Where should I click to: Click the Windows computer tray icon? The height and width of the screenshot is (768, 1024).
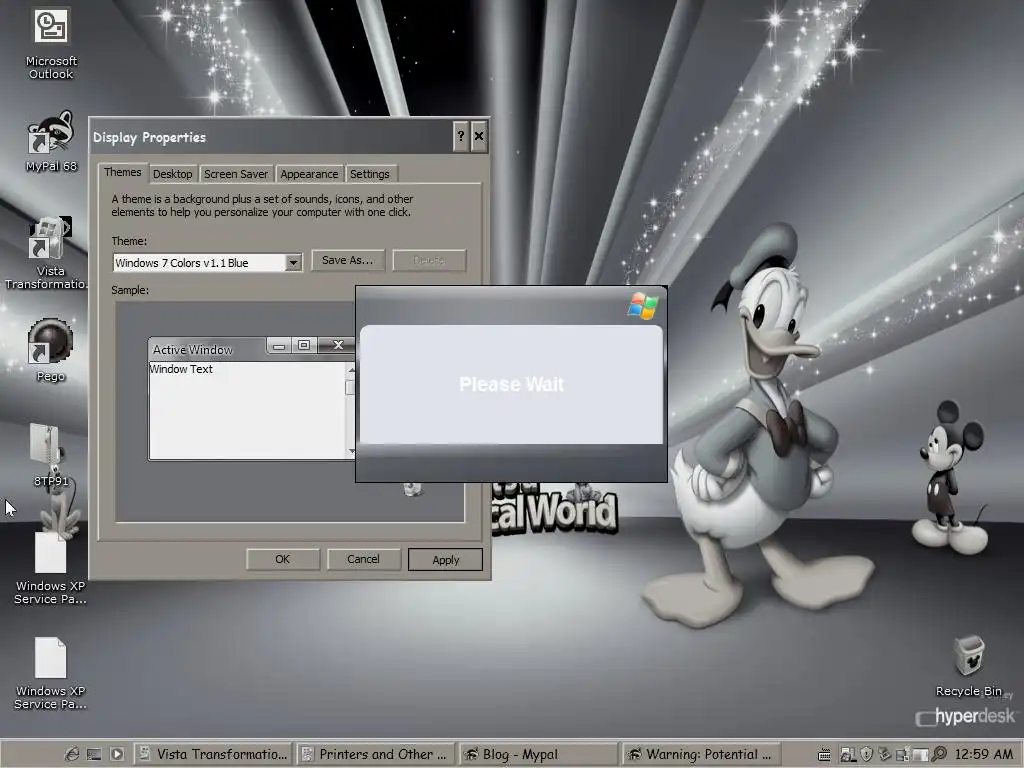(x=848, y=755)
